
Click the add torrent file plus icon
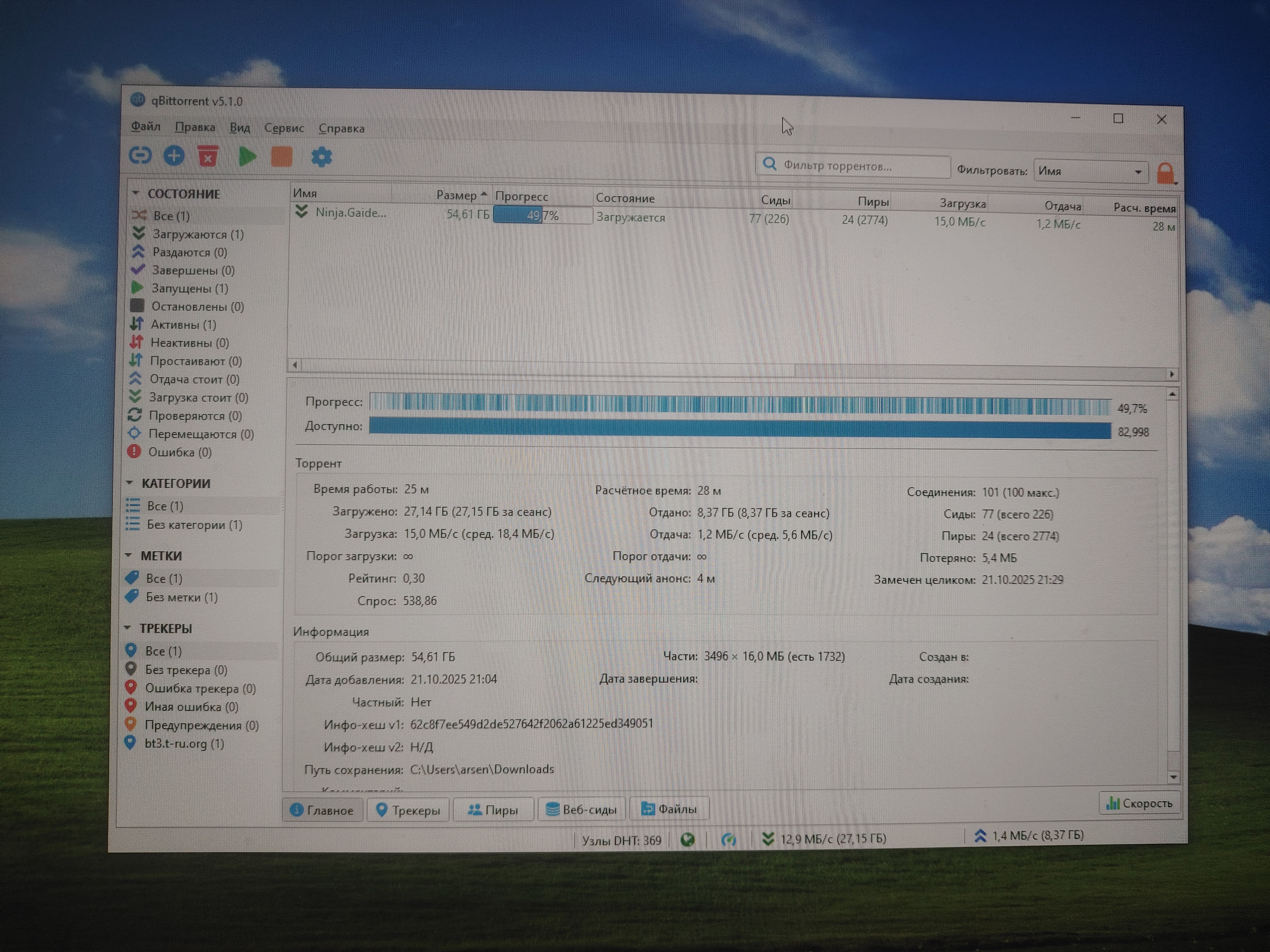tap(174, 155)
